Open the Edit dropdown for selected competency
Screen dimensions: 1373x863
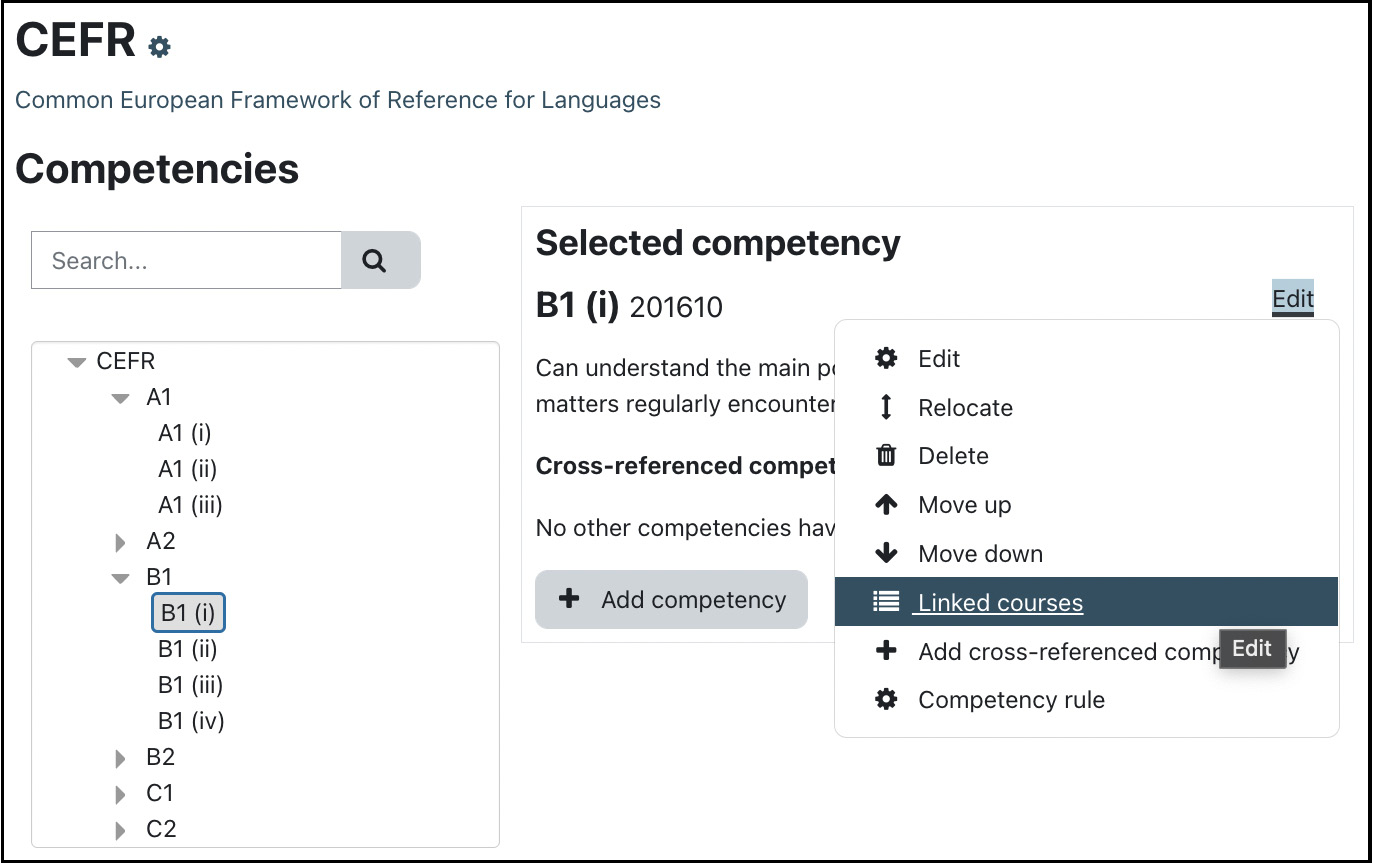click(x=1293, y=298)
